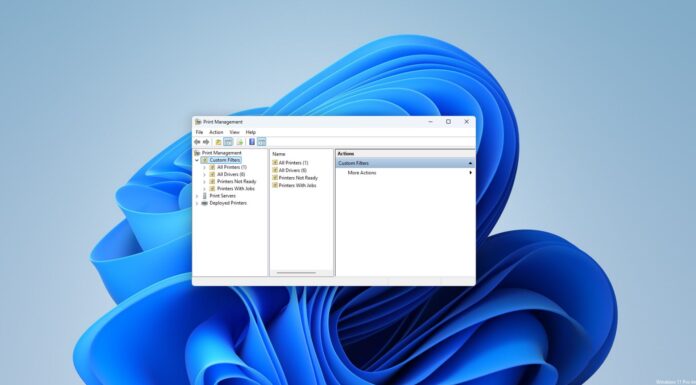Click the Printers With Jobs tree filter icon
Viewport: 696px width, 385px height.
click(x=212, y=189)
